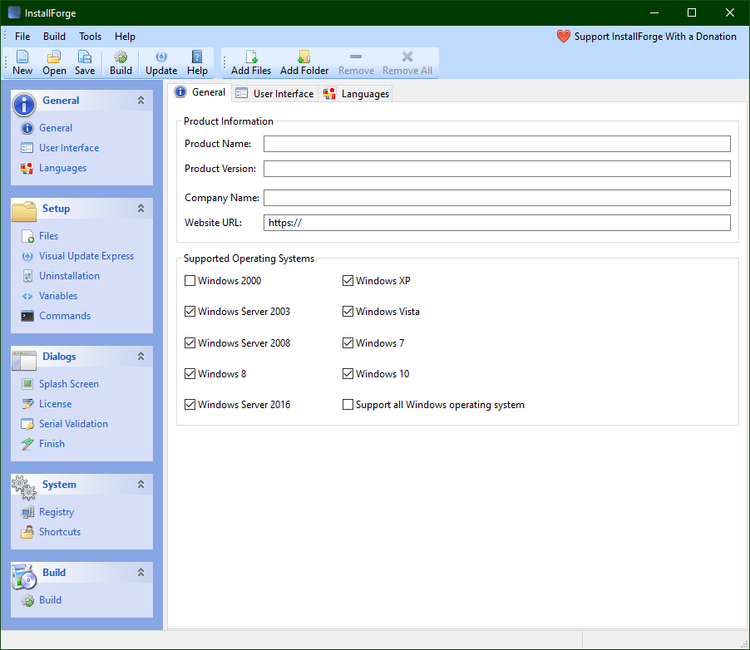Viewport: 750px width, 650px height.
Task: Open the Build menu
Action: point(54,37)
